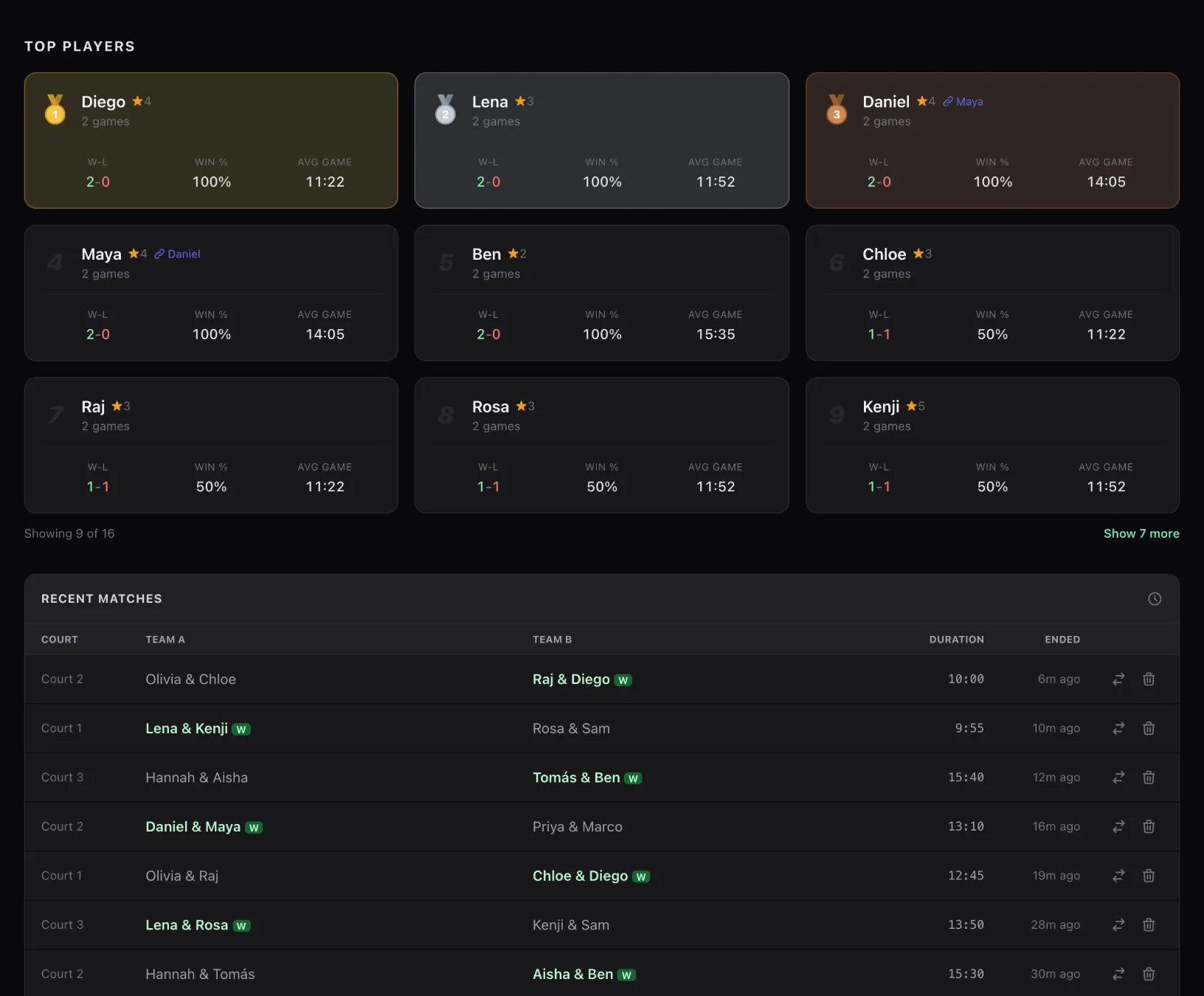Open Maya partner link on Daniel's card
Screen dimensions: 1204x996
pos(963,102)
